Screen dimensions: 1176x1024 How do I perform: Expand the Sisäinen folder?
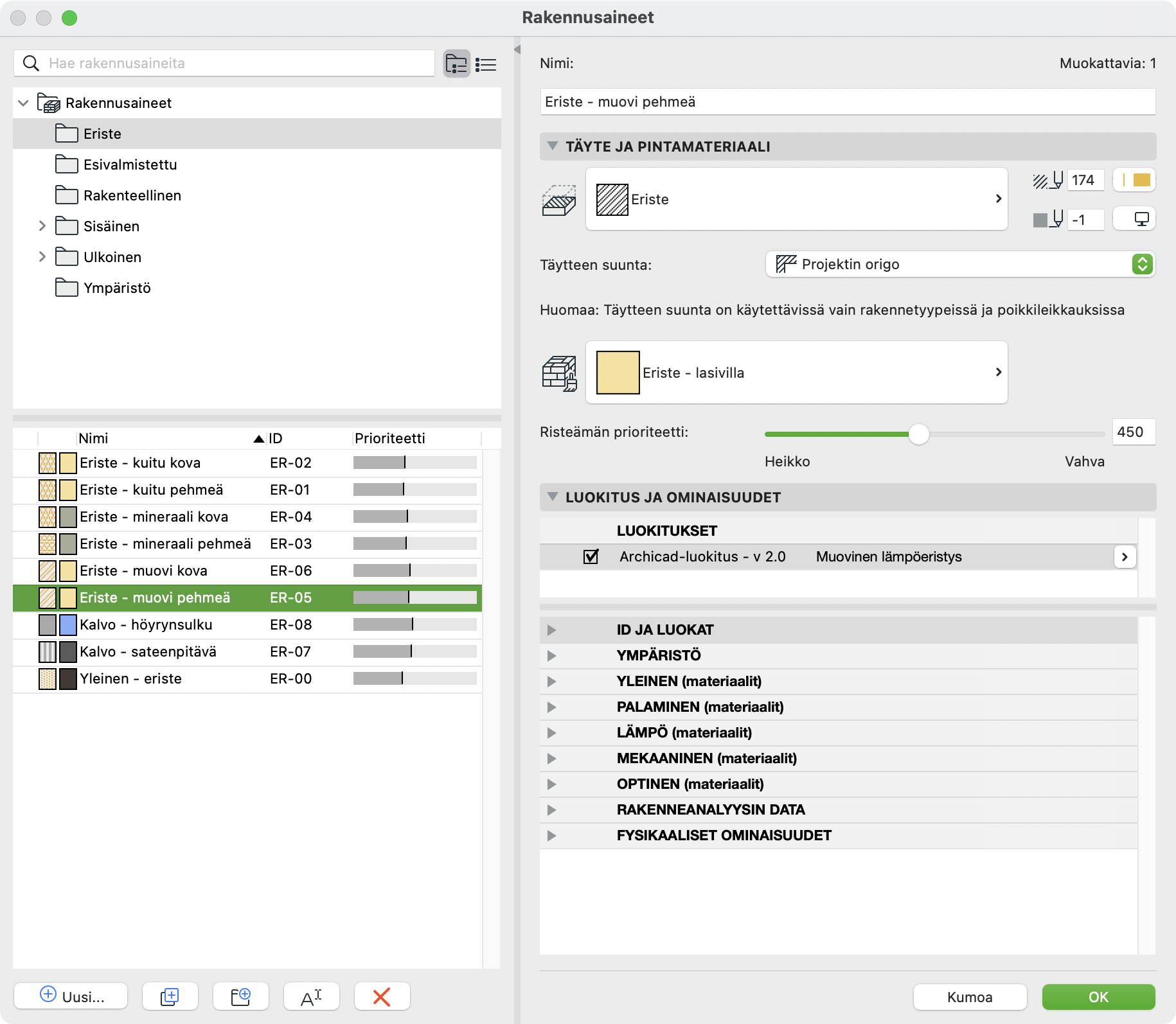42,226
